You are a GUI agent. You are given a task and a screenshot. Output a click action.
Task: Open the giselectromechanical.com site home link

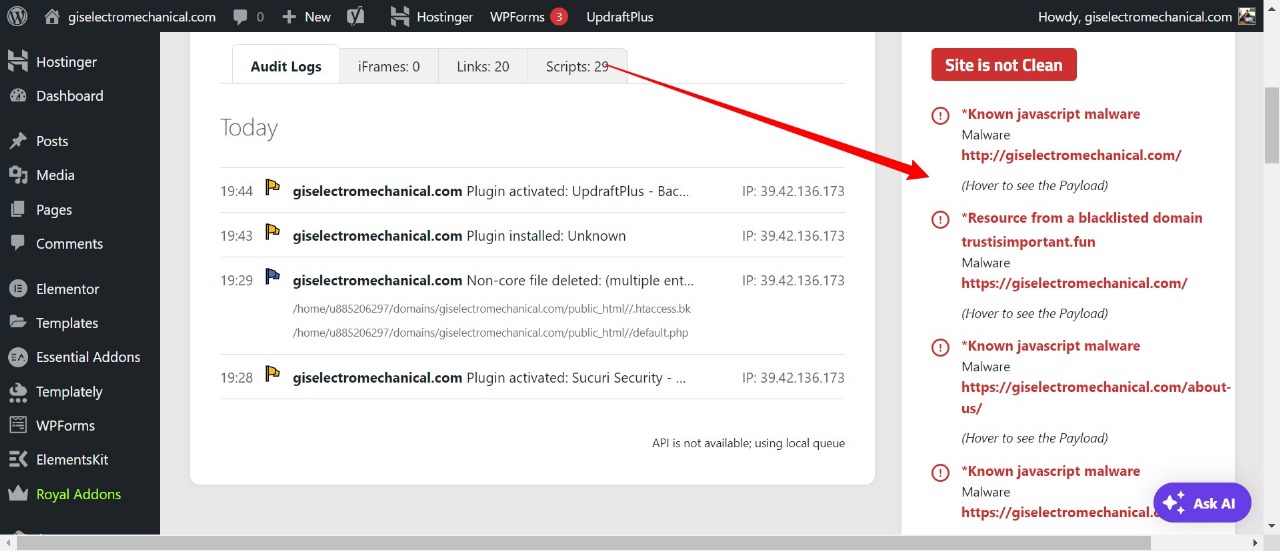[x=130, y=16]
